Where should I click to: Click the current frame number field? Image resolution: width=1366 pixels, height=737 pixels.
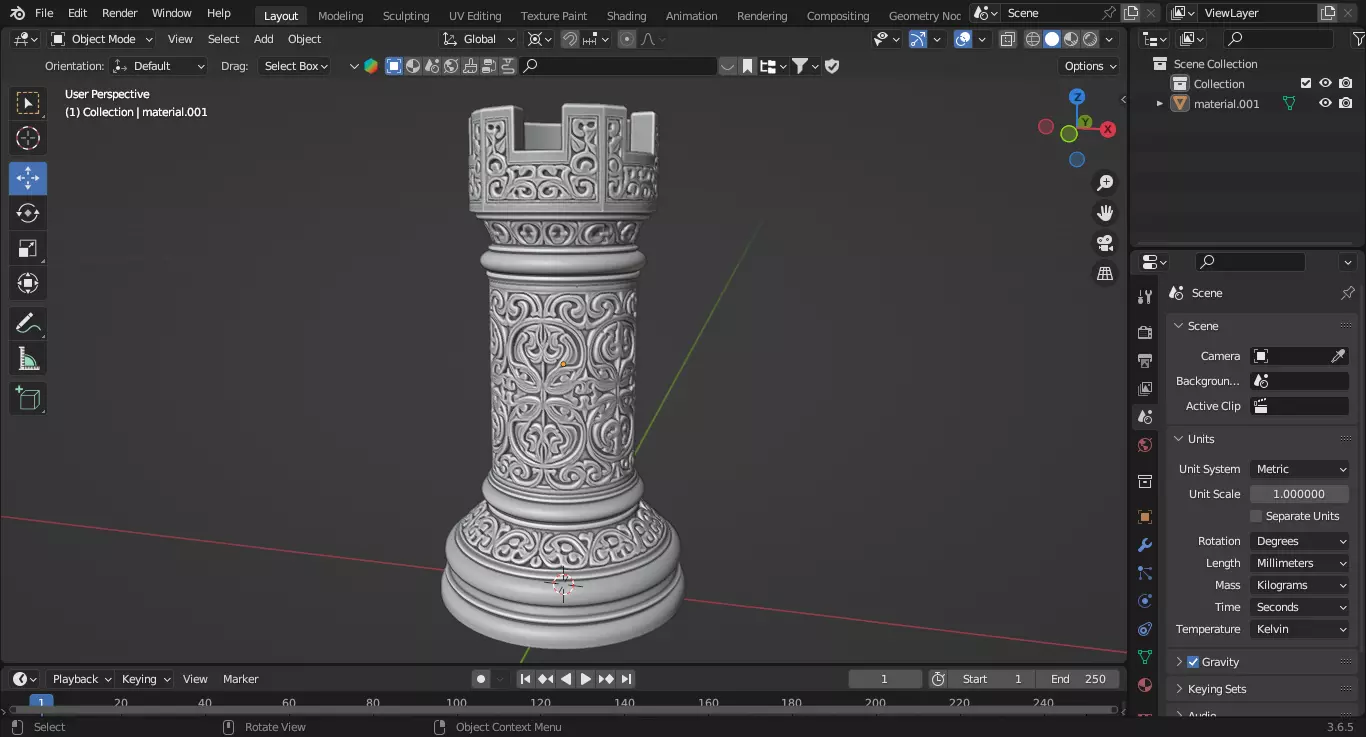[884, 679]
